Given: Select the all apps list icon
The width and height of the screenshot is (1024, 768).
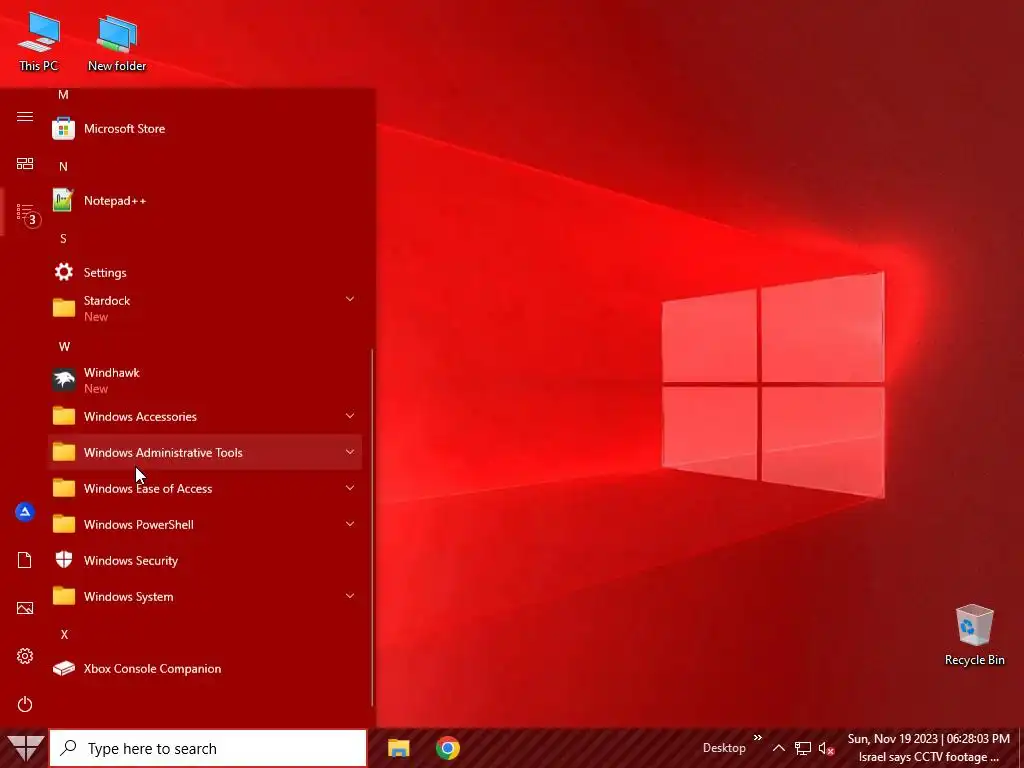Looking at the screenshot, I should (25, 212).
